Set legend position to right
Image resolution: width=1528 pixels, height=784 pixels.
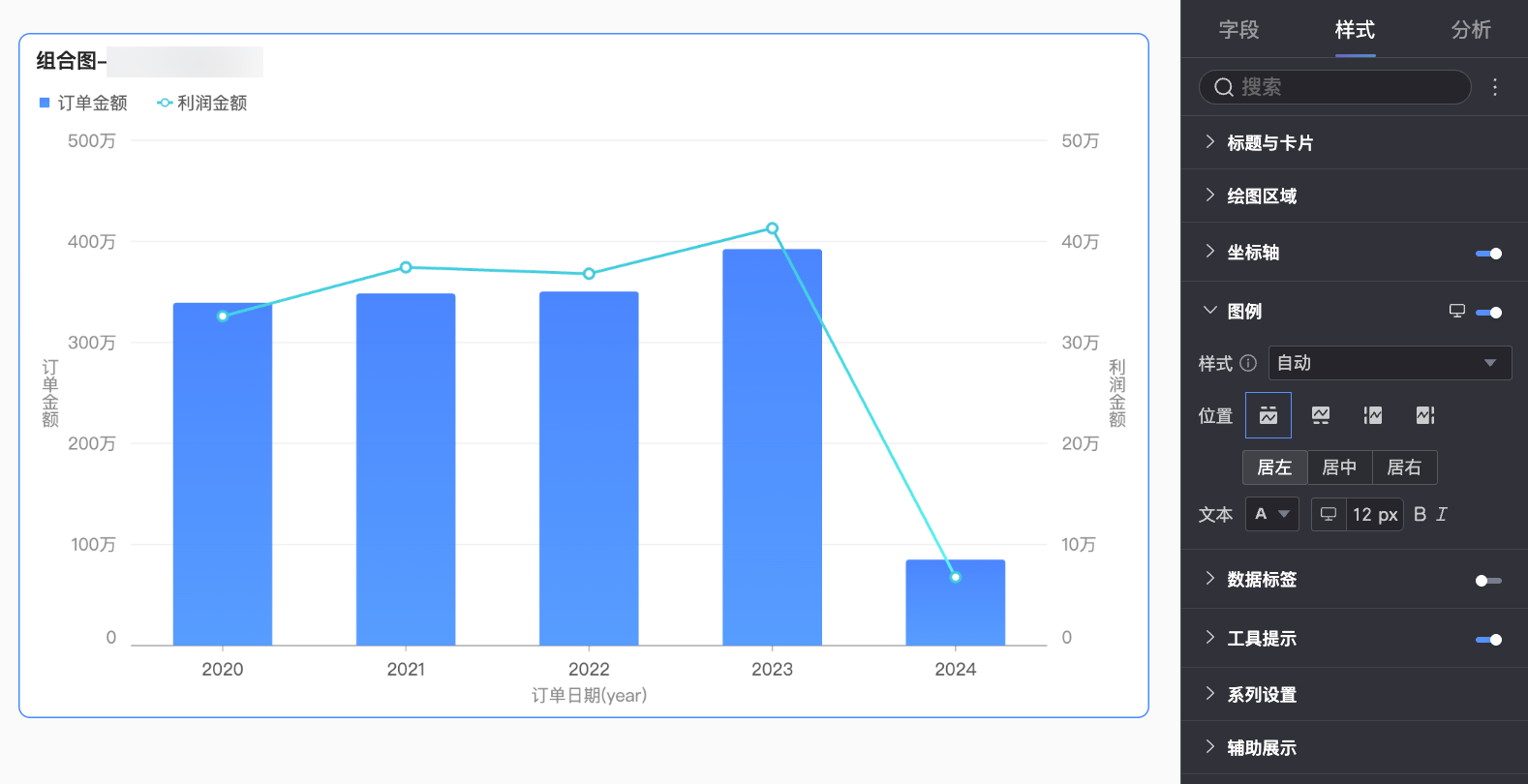tap(1425, 415)
